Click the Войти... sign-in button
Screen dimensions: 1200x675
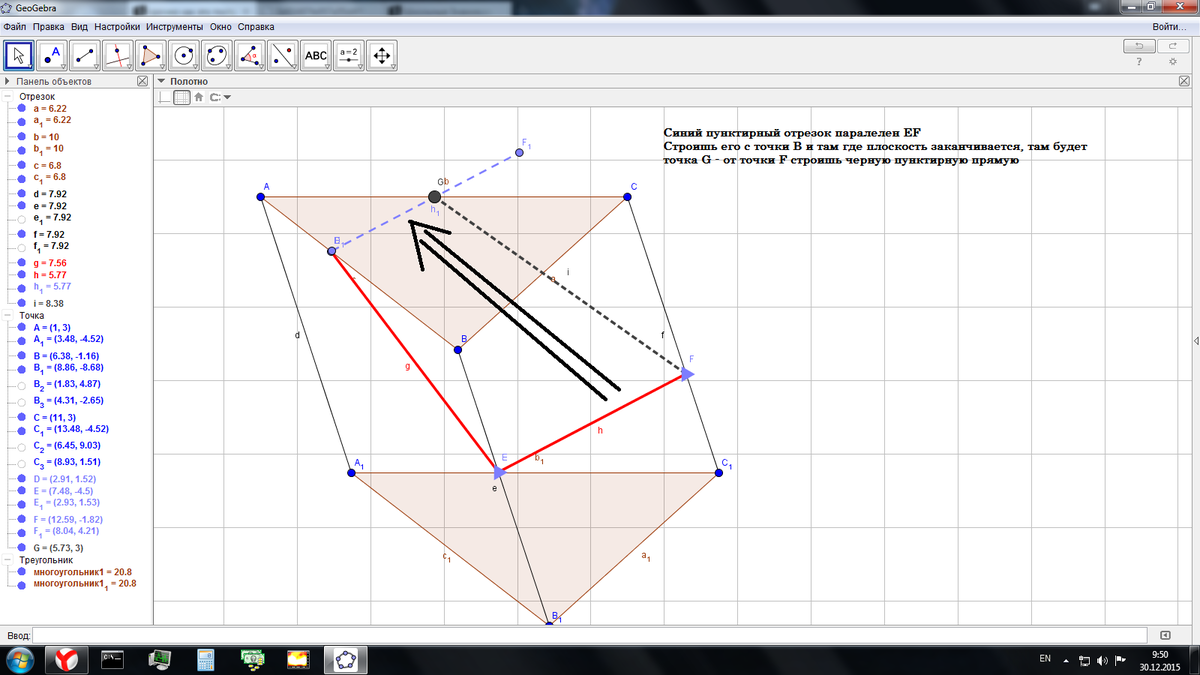(1168, 26)
